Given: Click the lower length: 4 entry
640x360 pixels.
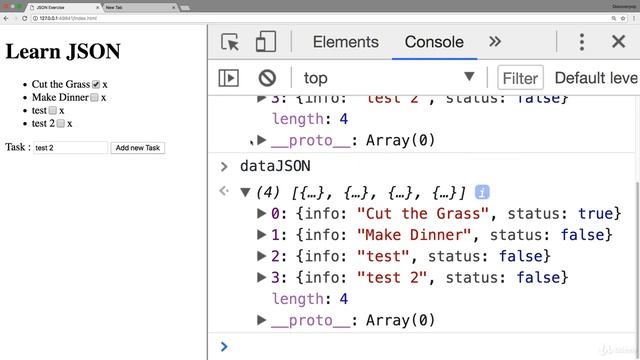Looking at the screenshot, I should tap(310, 299).
